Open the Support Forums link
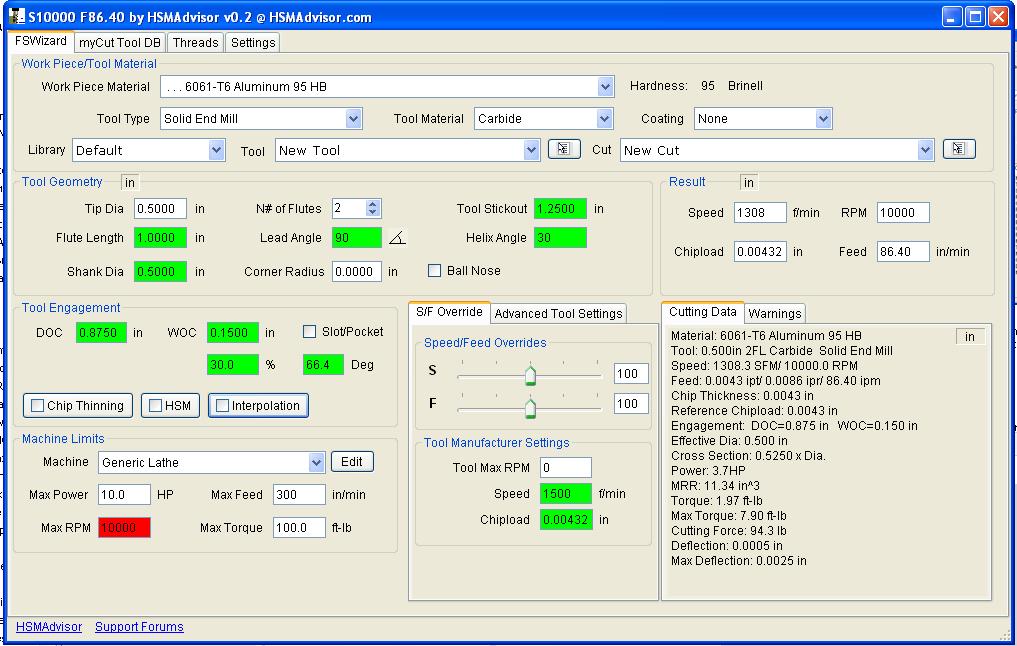The height and width of the screenshot is (646, 1017). tap(139, 627)
